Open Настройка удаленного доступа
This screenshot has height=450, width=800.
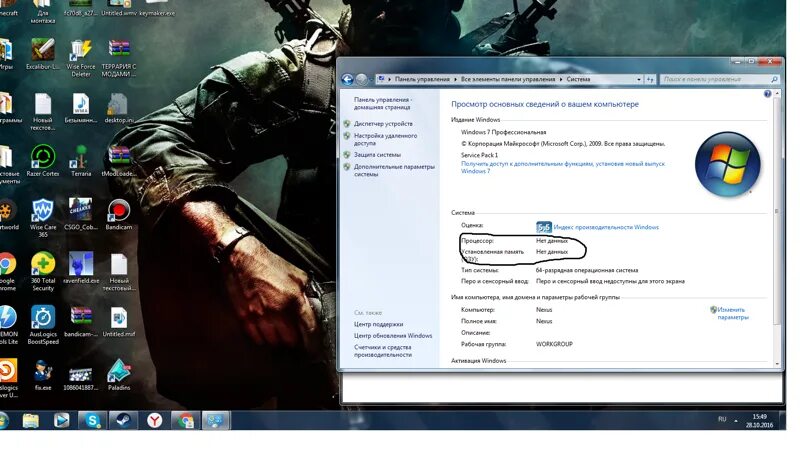pos(385,139)
